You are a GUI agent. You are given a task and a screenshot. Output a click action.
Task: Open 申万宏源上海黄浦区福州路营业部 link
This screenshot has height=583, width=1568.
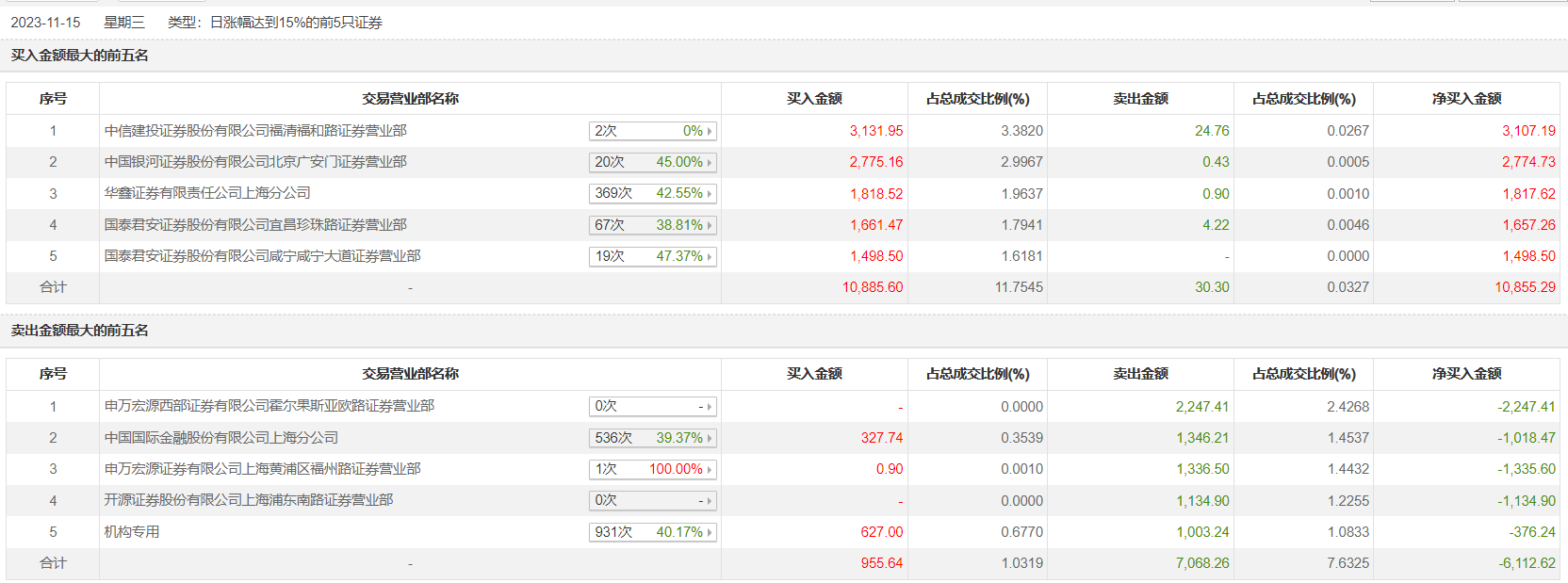(262, 469)
